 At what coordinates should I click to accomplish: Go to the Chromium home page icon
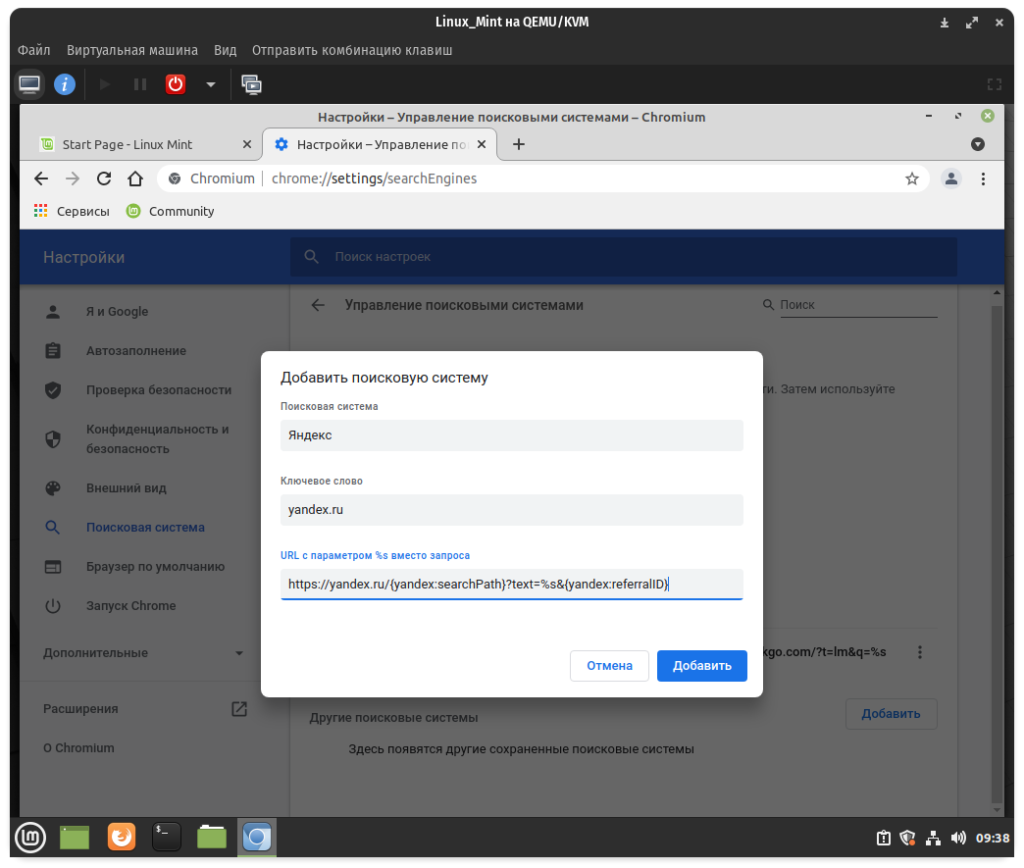pyautogui.click(x=135, y=179)
